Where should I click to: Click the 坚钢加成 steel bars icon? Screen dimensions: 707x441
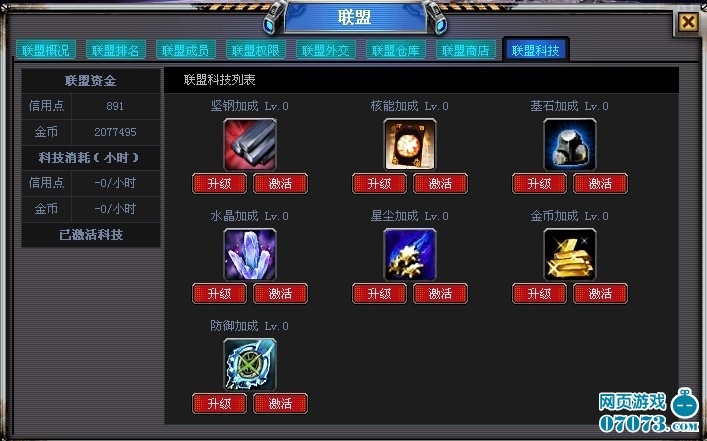coord(250,144)
